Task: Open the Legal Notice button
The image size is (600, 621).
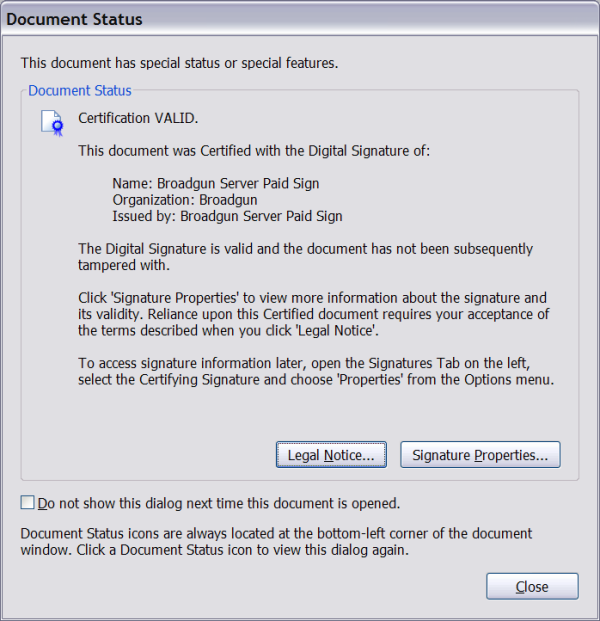Action: (331, 455)
